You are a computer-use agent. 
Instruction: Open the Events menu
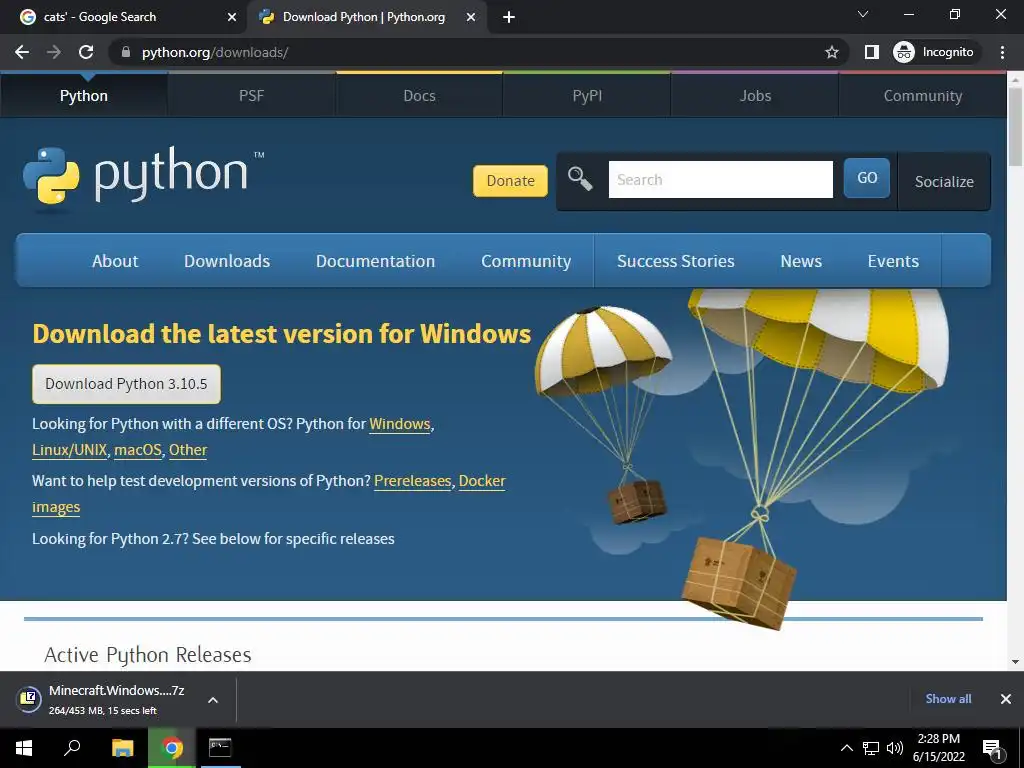(893, 261)
